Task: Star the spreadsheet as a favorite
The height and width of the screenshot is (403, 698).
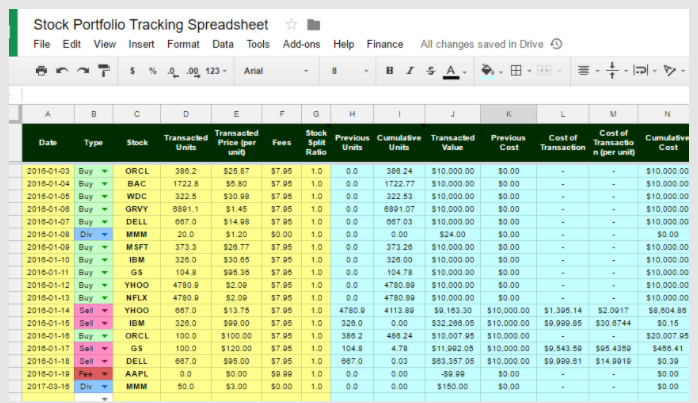Action: click(292, 24)
